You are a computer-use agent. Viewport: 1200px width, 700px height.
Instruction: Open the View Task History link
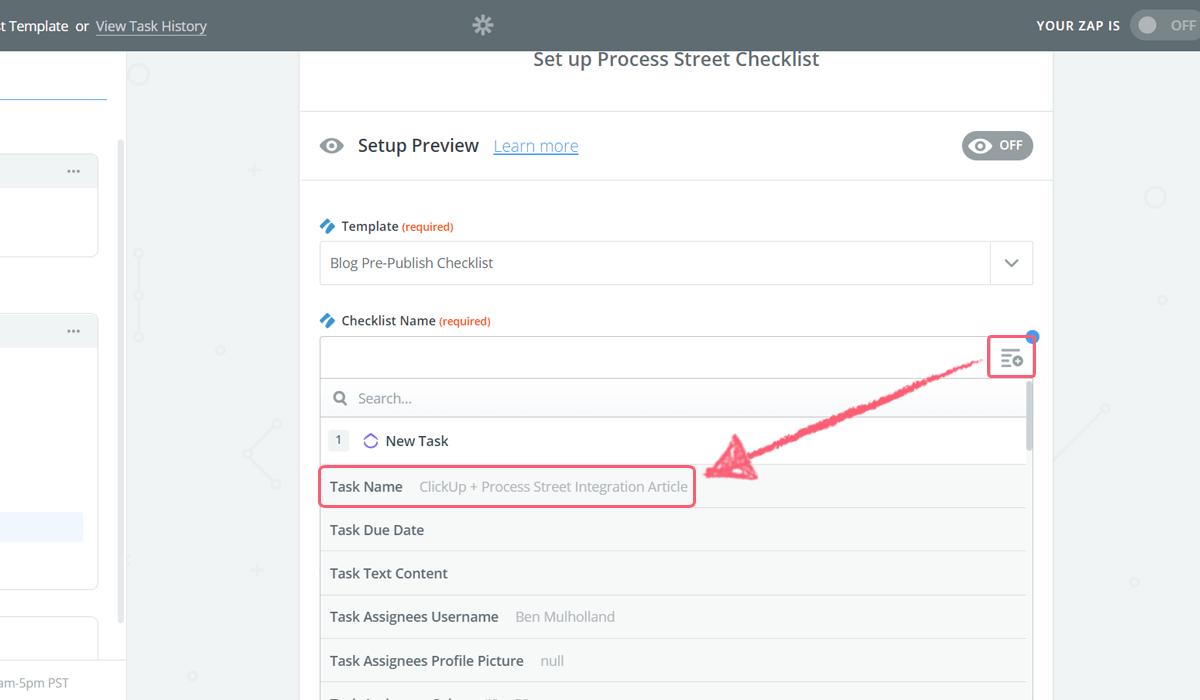coord(151,26)
